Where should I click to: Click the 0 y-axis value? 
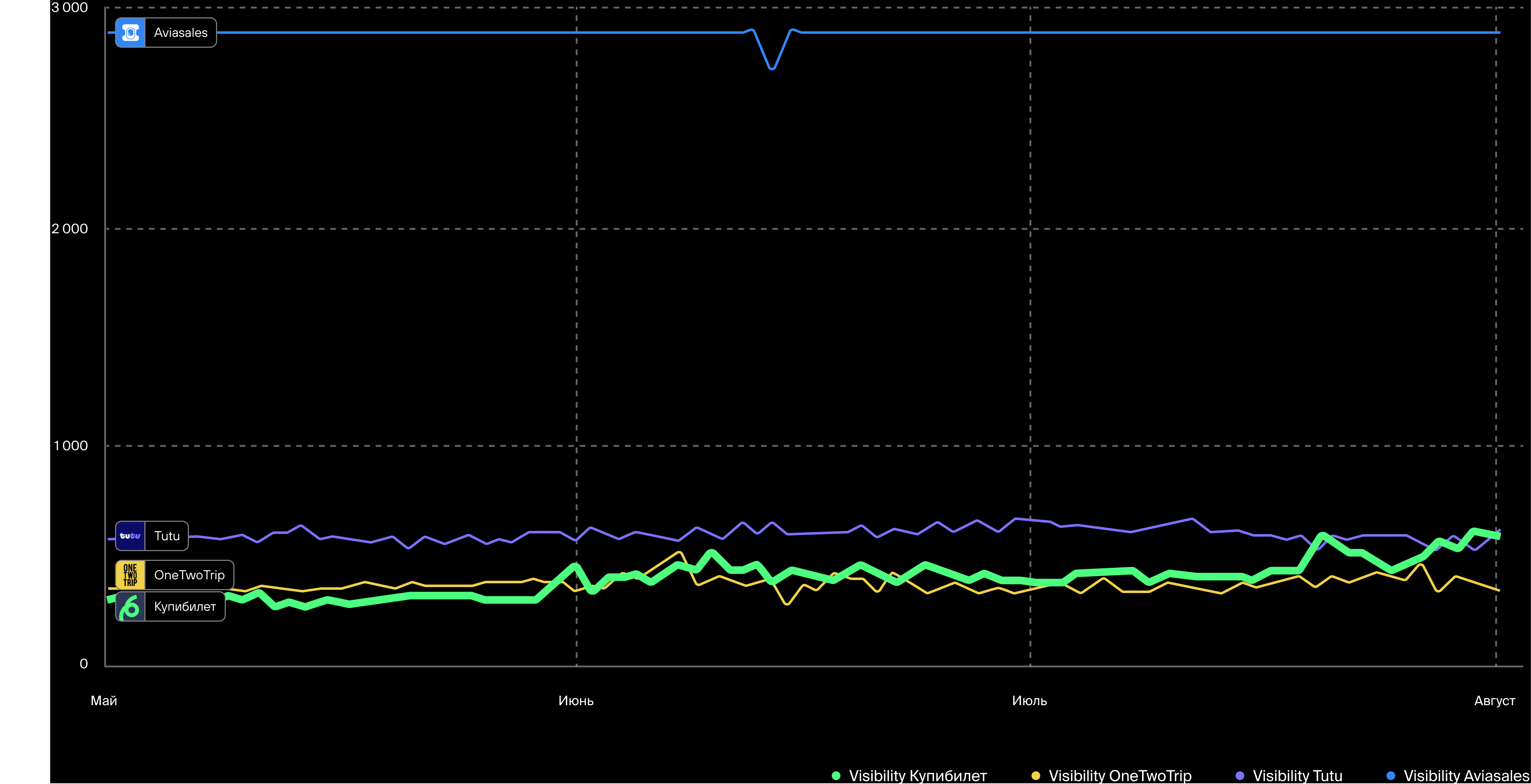[x=84, y=664]
